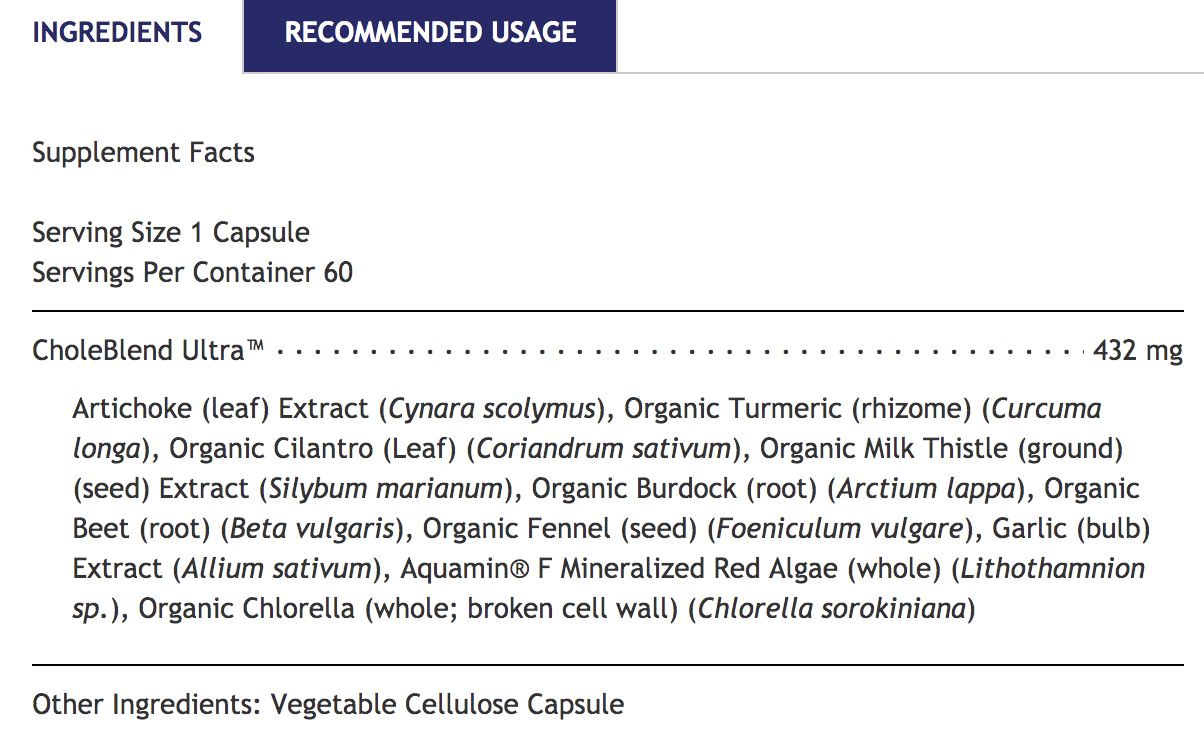This screenshot has height=738, width=1204.
Task: Click the 432 mg amount
Action: pos(1138,351)
